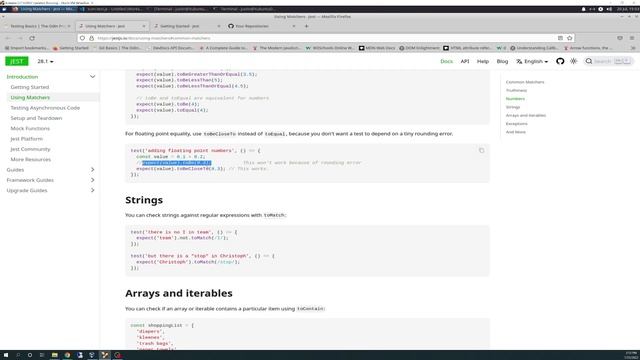Go back in Firefox history

pos(8,38)
